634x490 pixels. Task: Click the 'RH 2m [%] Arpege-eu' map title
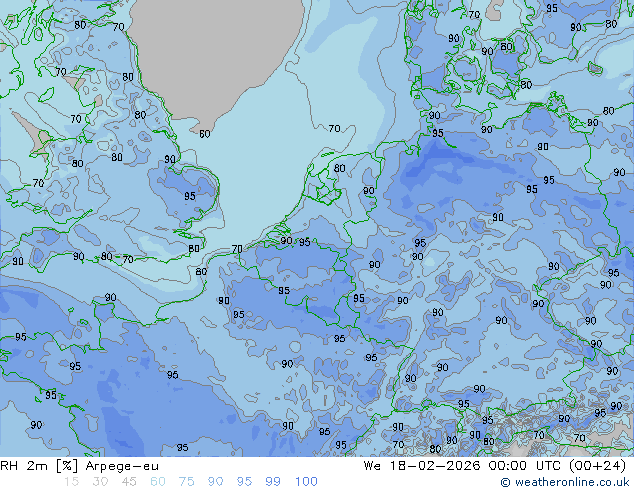click(x=80, y=466)
